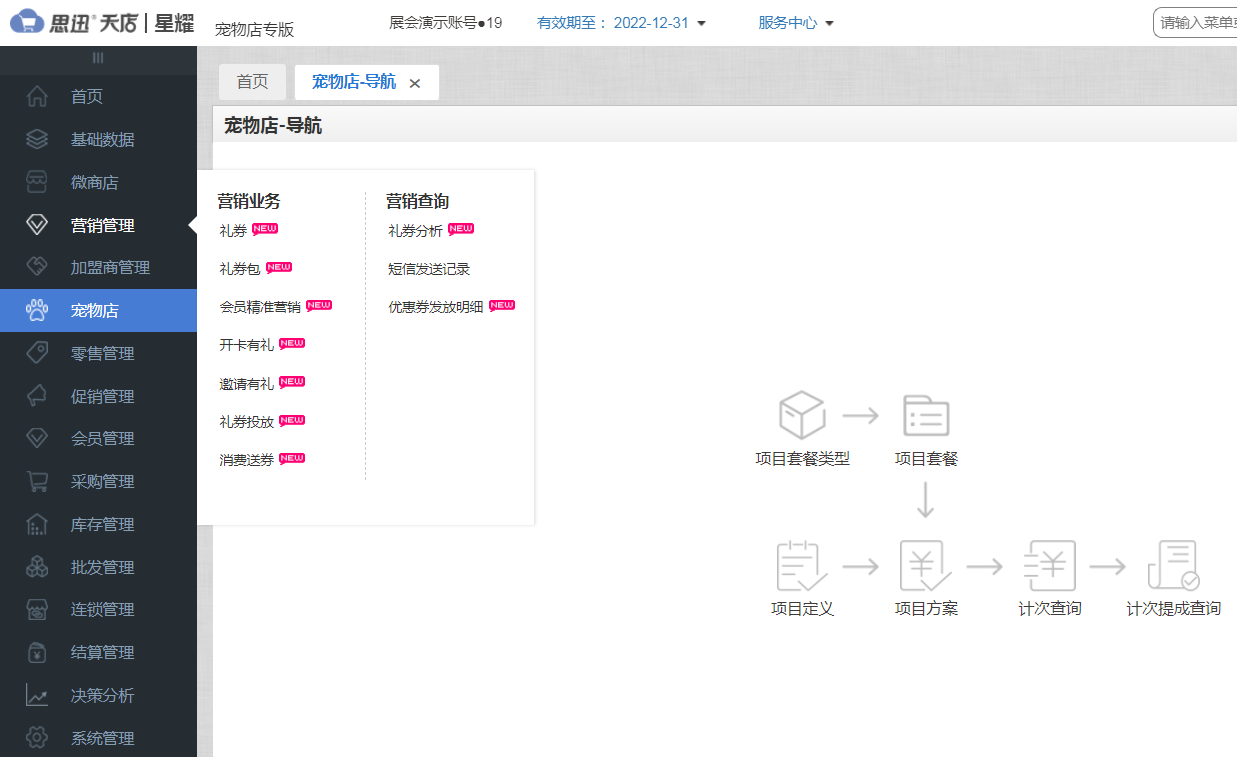
Task: Open the 加盟商管理 sidebar icon
Action: click(x=37, y=267)
